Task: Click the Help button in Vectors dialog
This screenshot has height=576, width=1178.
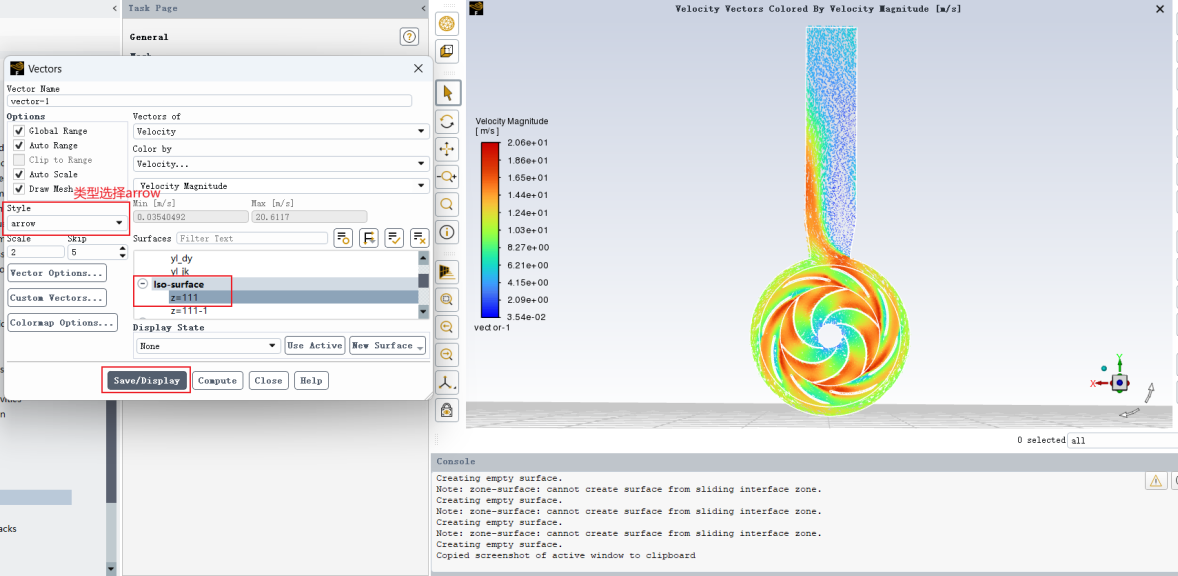Action: click(x=311, y=381)
